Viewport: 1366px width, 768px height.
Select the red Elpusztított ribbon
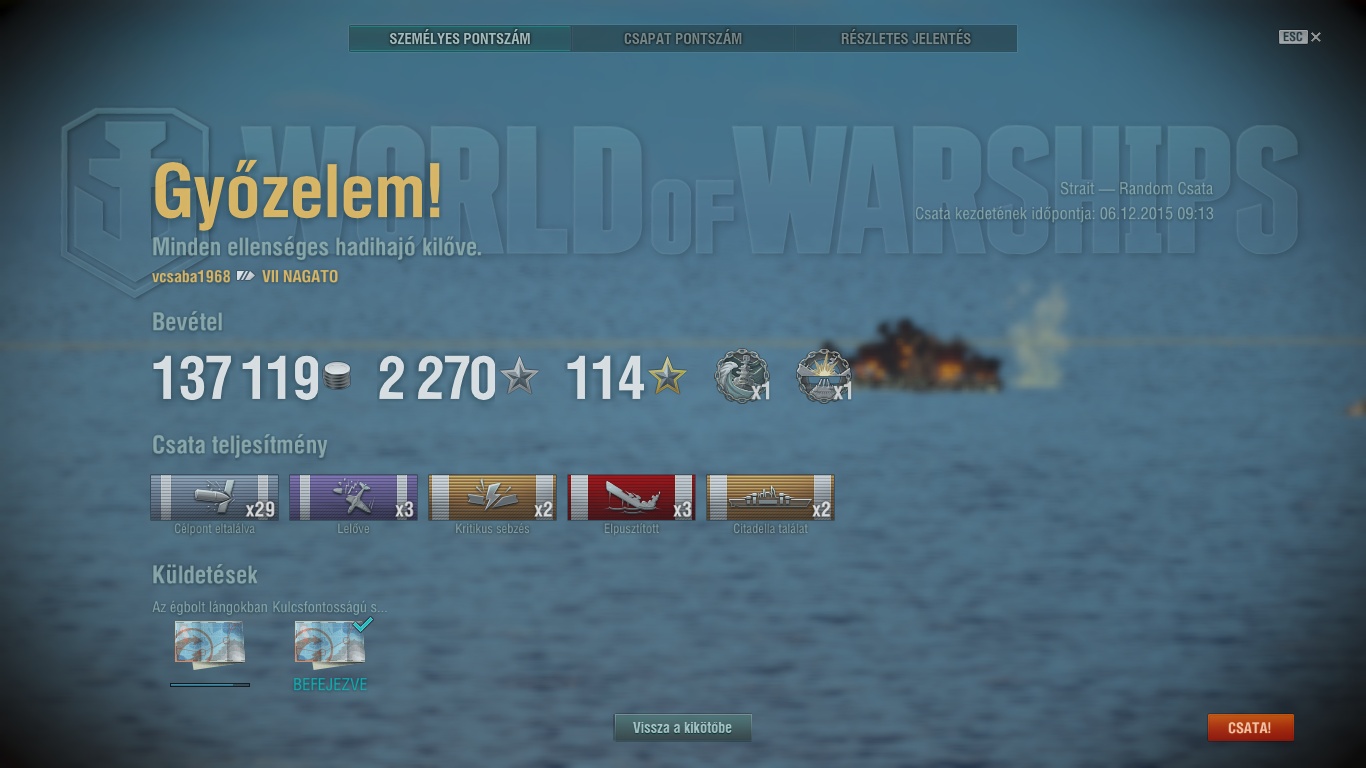point(631,498)
